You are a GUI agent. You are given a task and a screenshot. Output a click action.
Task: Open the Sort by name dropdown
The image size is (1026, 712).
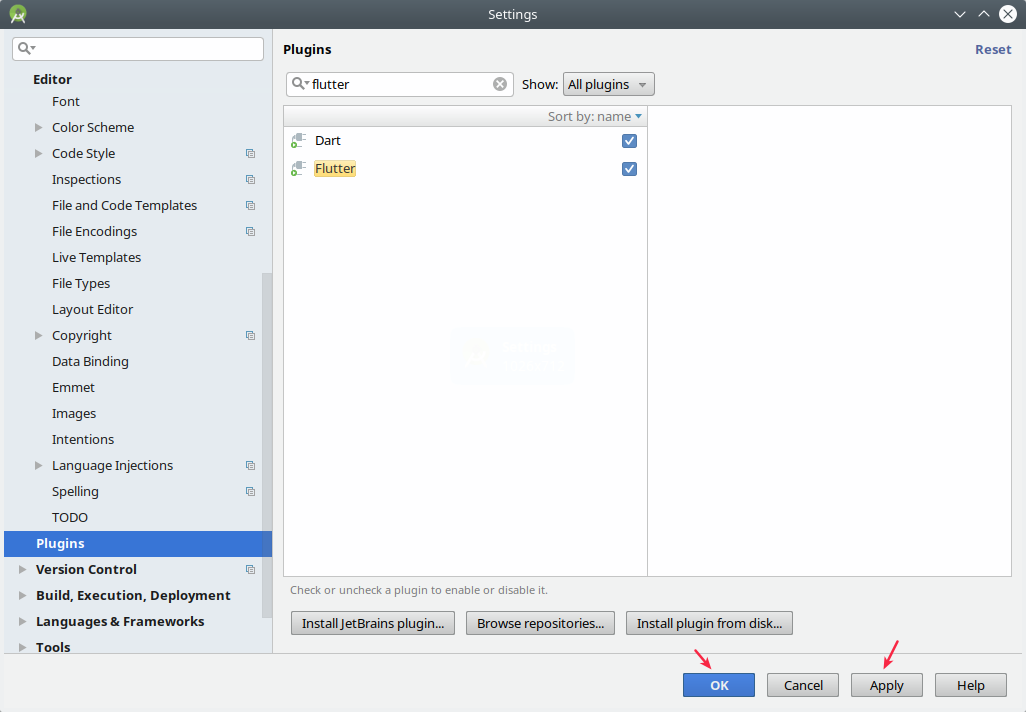click(x=594, y=116)
